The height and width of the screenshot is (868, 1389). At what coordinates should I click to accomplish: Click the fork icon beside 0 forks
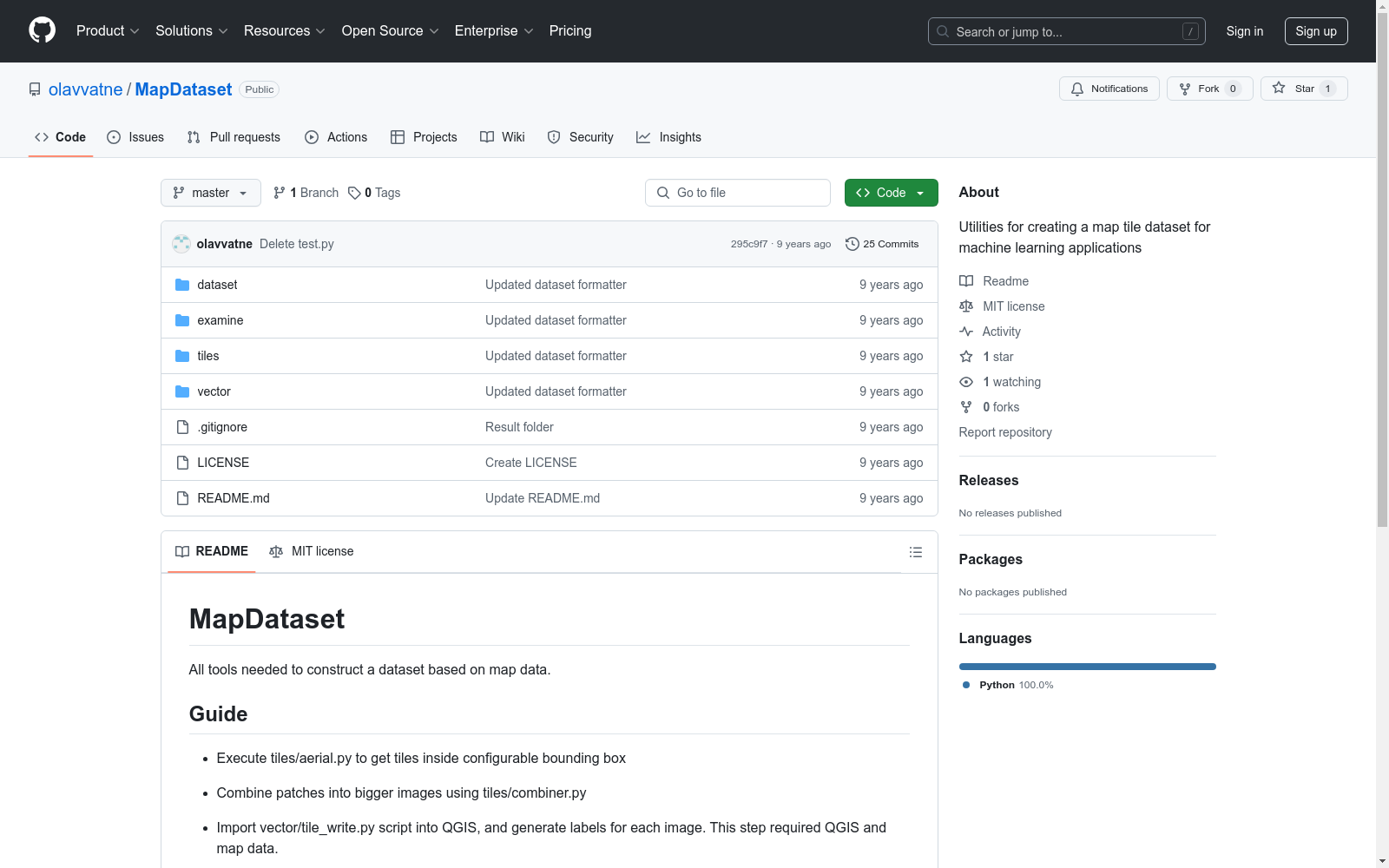[966, 407]
